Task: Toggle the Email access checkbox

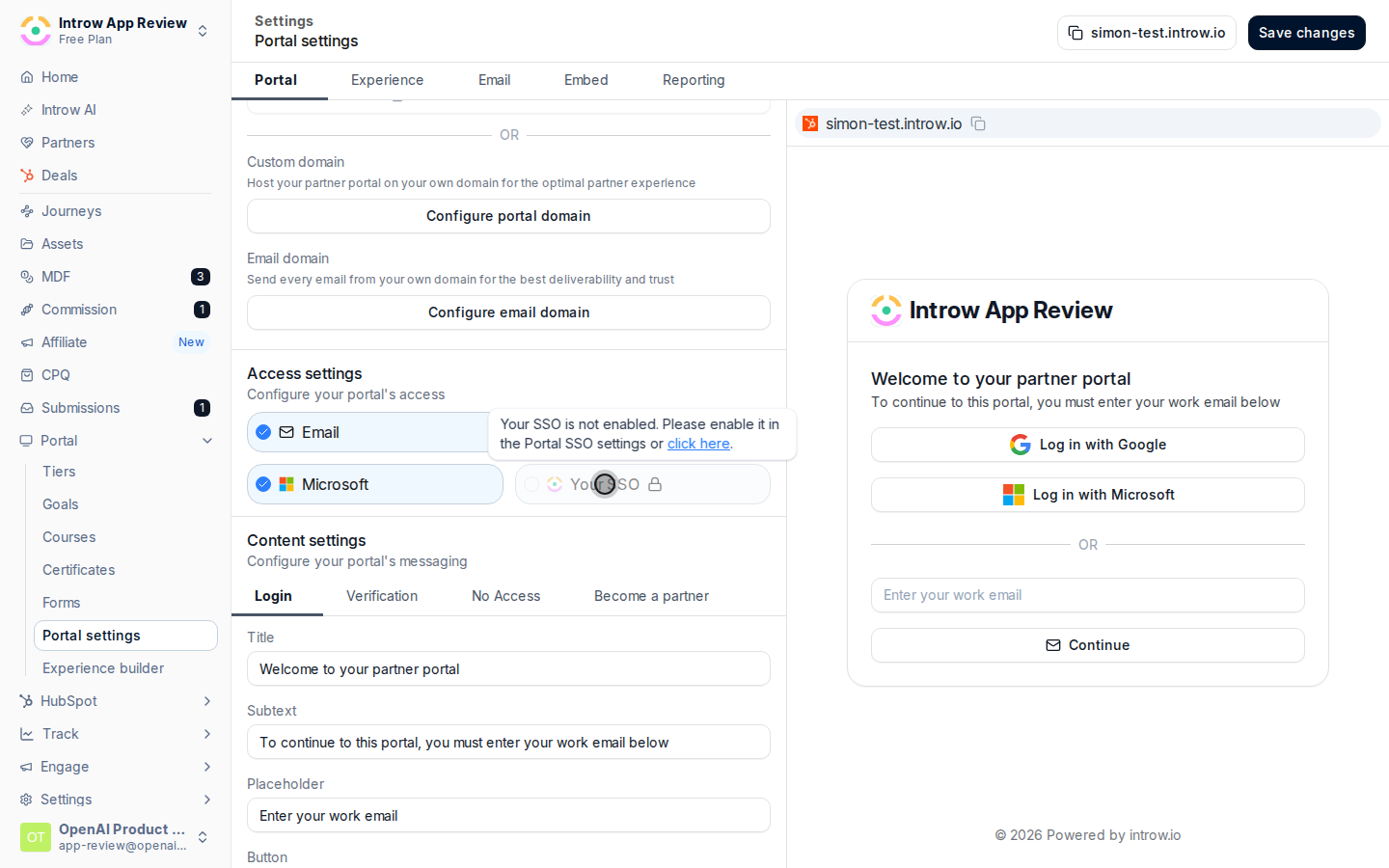Action: [x=263, y=432]
